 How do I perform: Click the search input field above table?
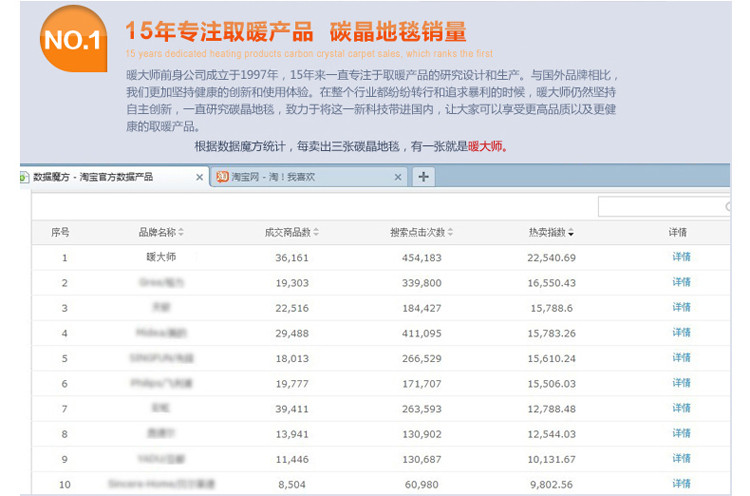click(x=664, y=207)
